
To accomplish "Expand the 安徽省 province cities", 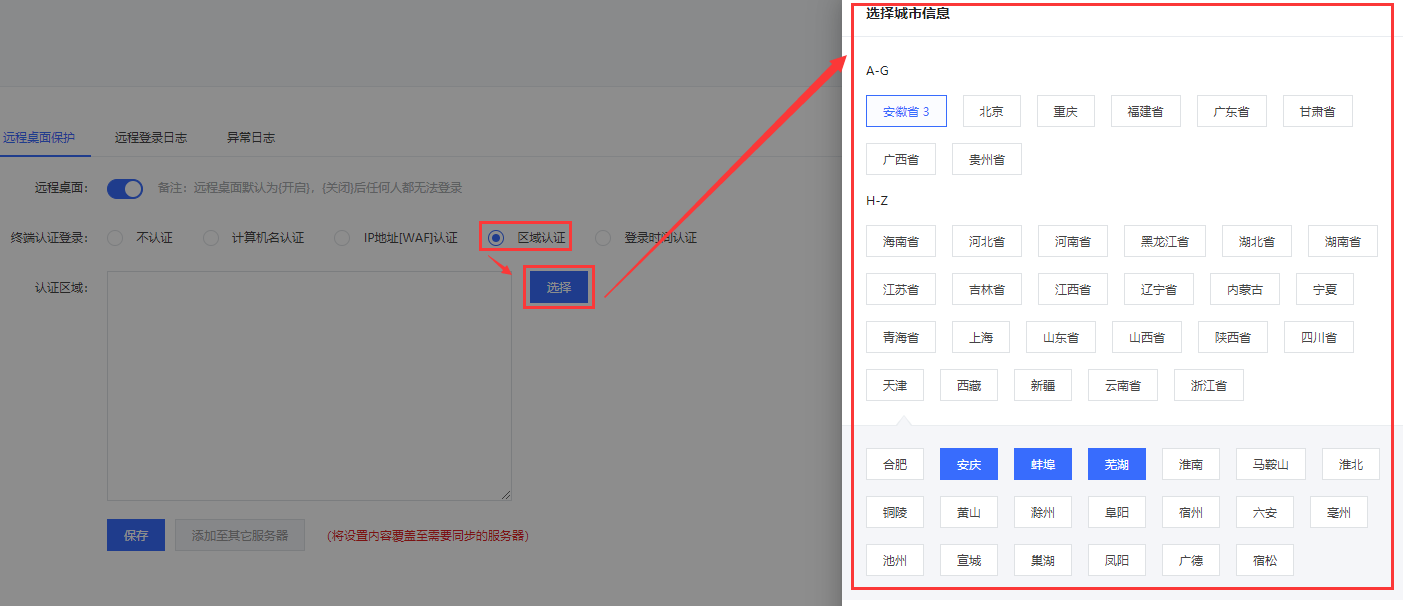I will [x=906, y=111].
